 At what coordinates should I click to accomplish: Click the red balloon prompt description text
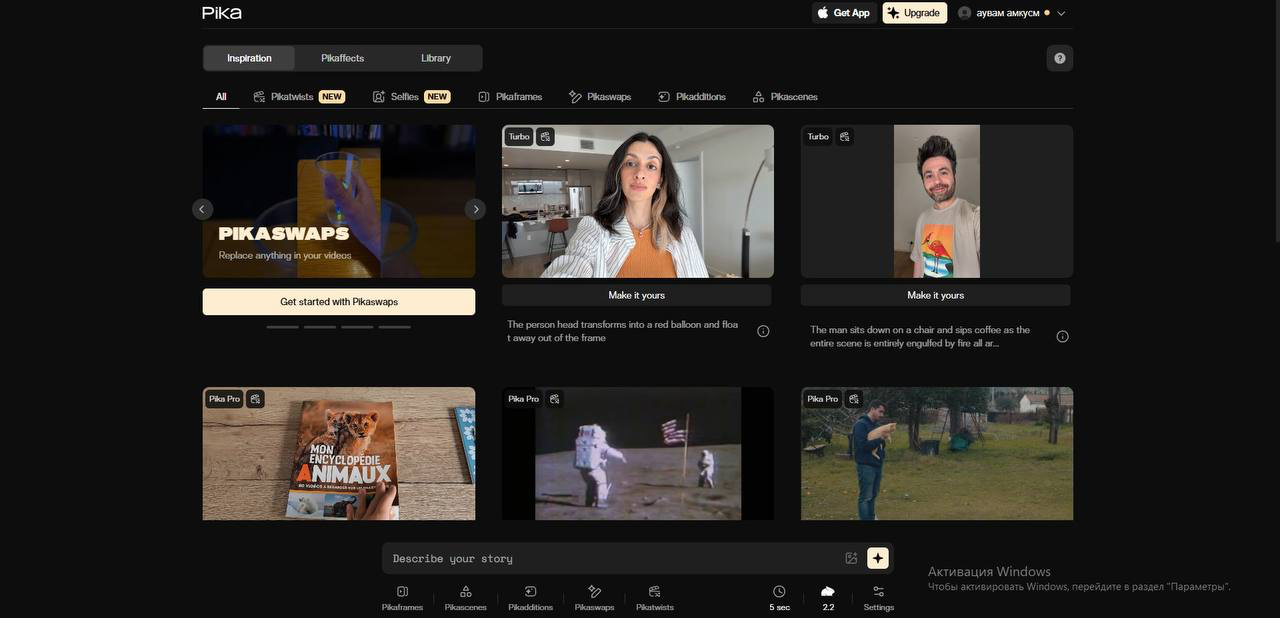622,331
